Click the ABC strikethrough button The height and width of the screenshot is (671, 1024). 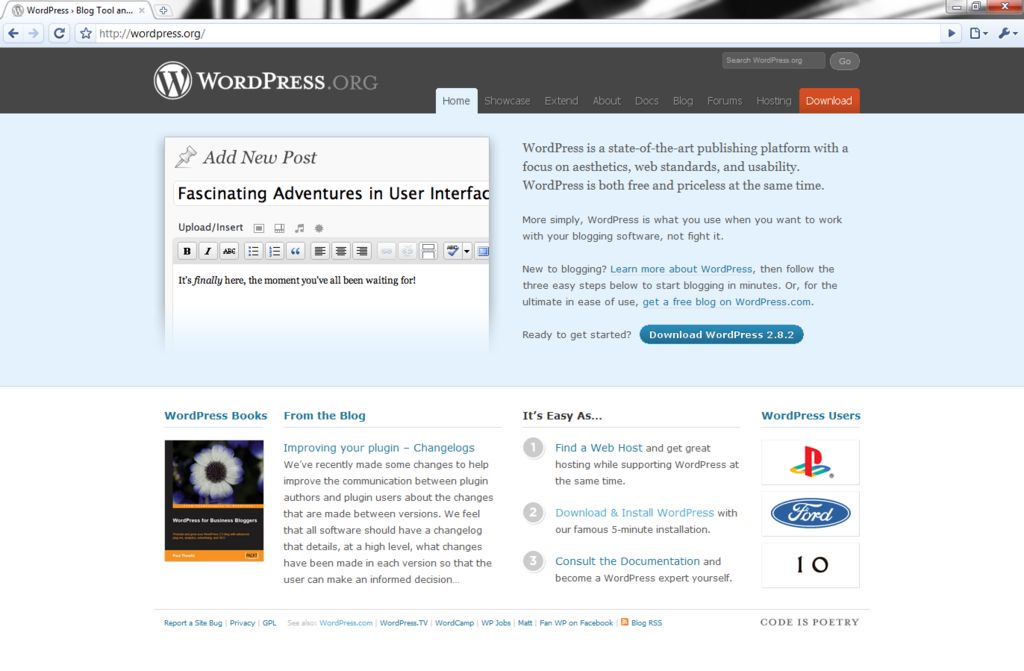tap(229, 251)
